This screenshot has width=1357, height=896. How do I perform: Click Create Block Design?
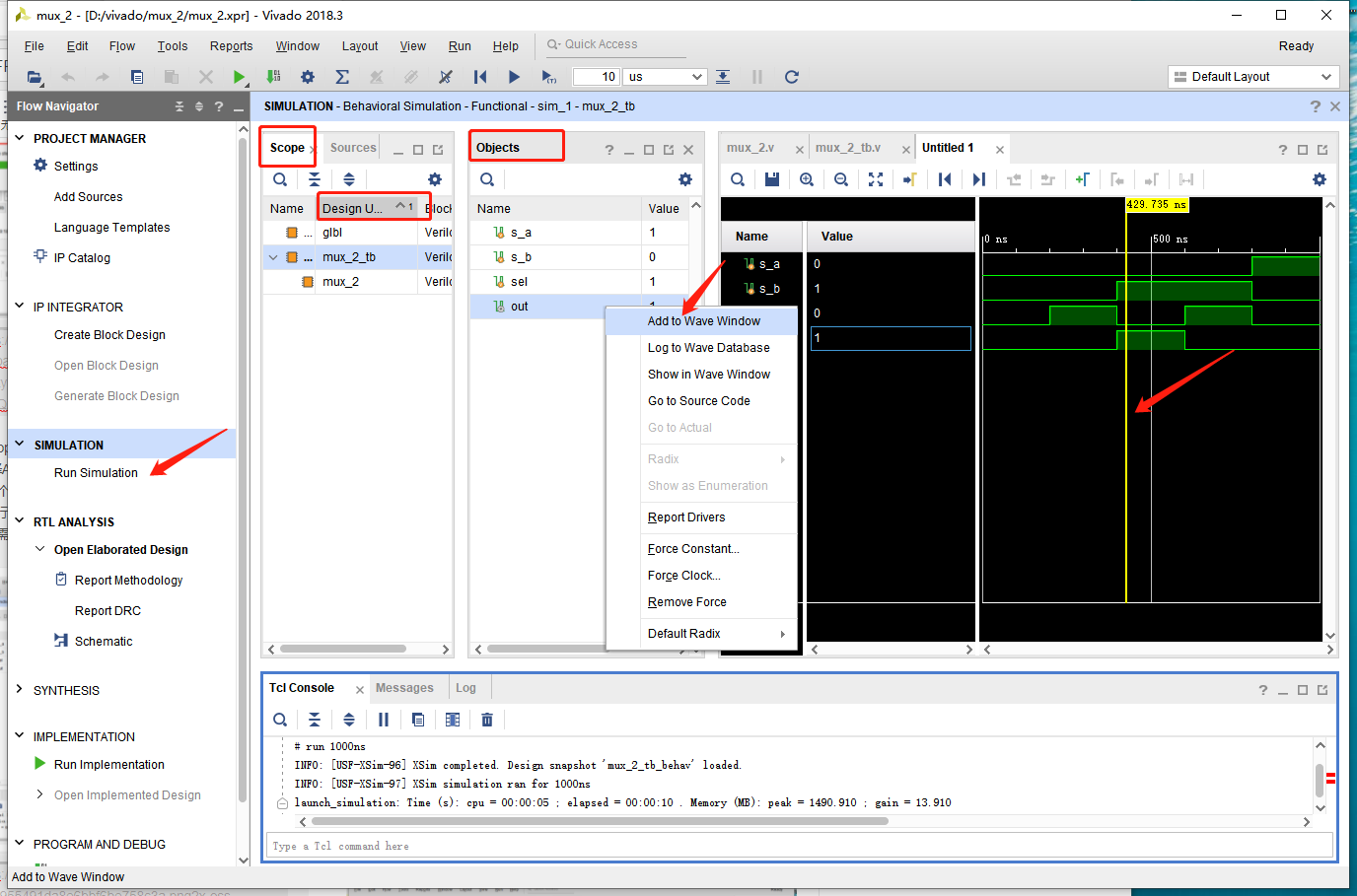pos(109,335)
